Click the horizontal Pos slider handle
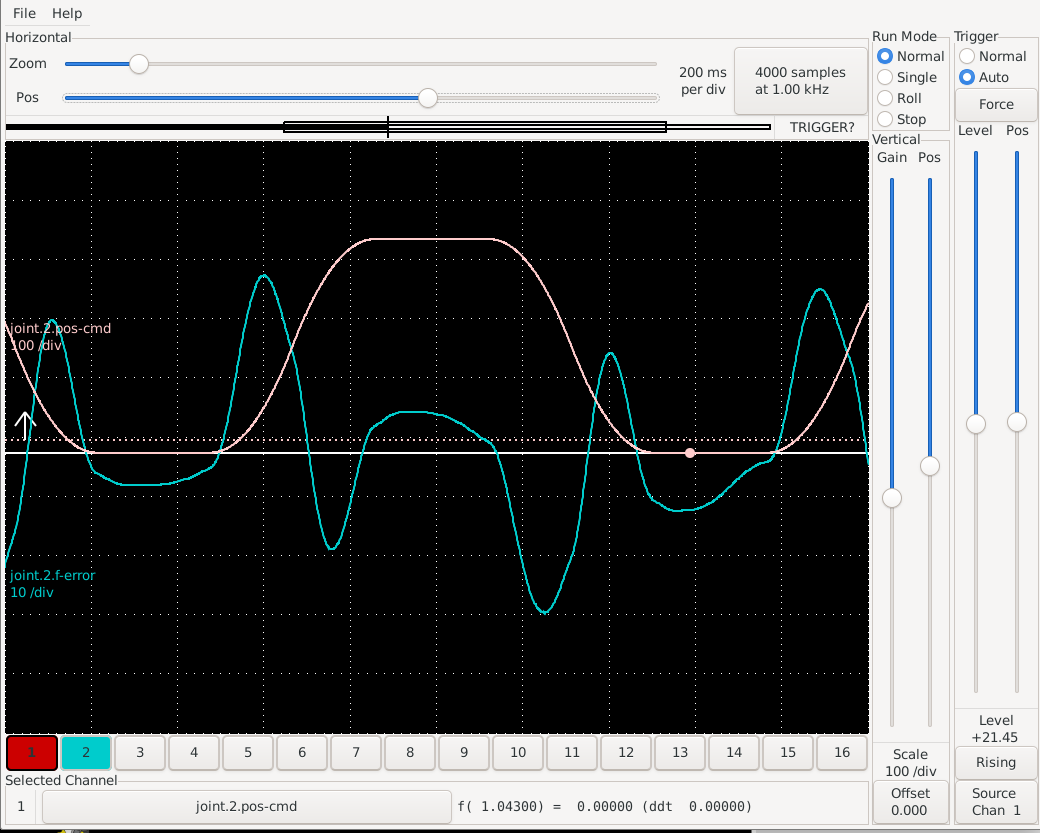This screenshot has width=1040, height=833. [428, 97]
